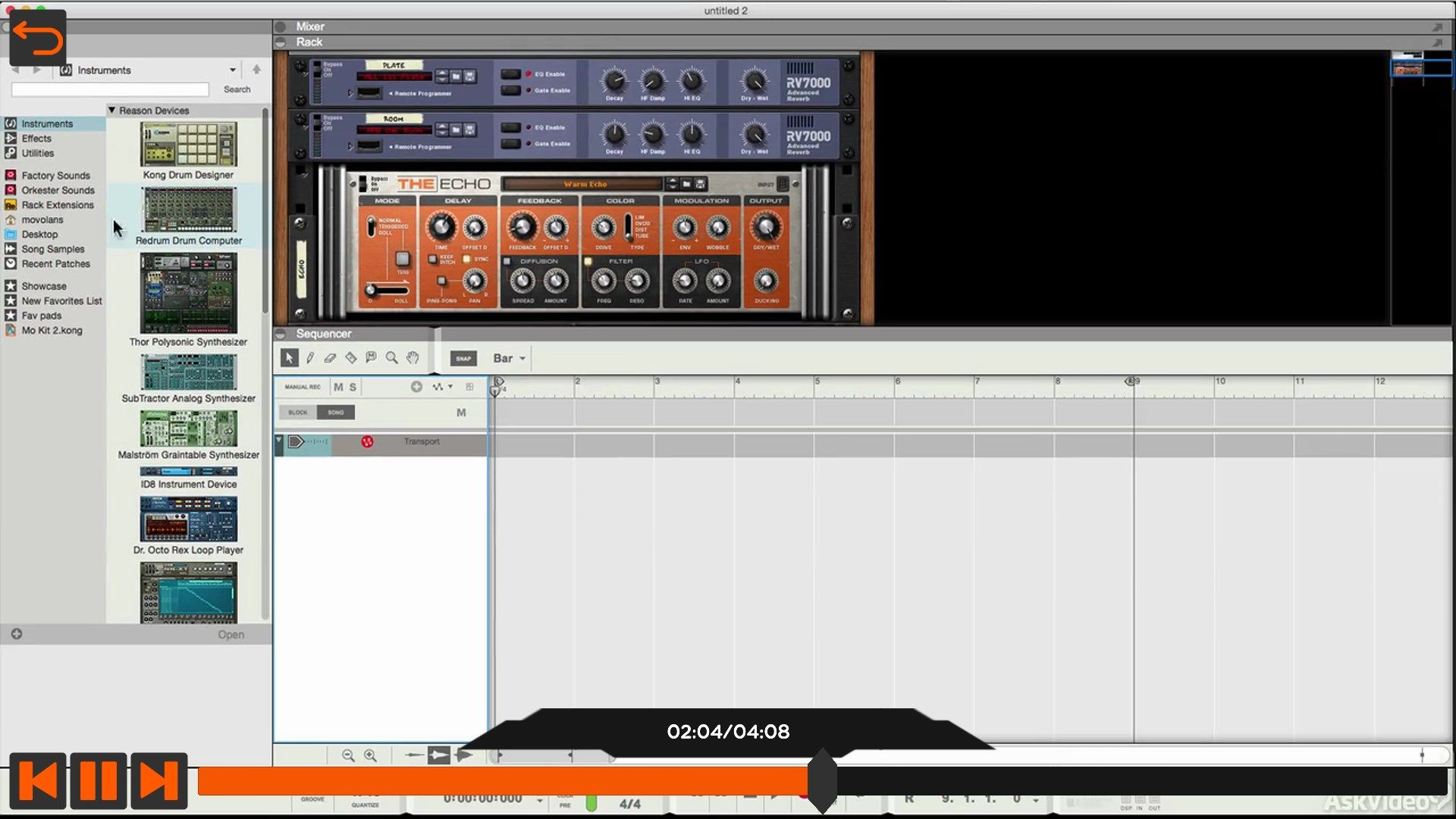The height and width of the screenshot is (819, 1456).
Task: Pause the video playback
Action: pos(99,780)
